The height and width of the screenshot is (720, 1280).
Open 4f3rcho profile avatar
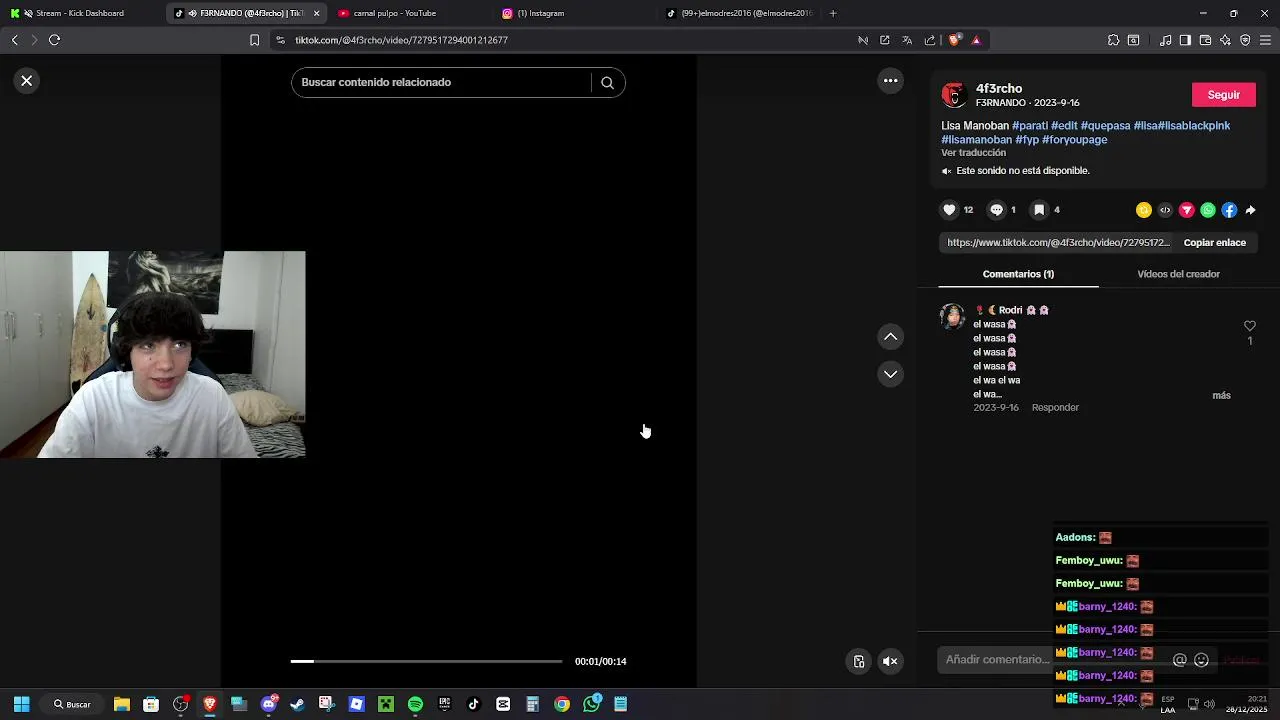(953, 95)
